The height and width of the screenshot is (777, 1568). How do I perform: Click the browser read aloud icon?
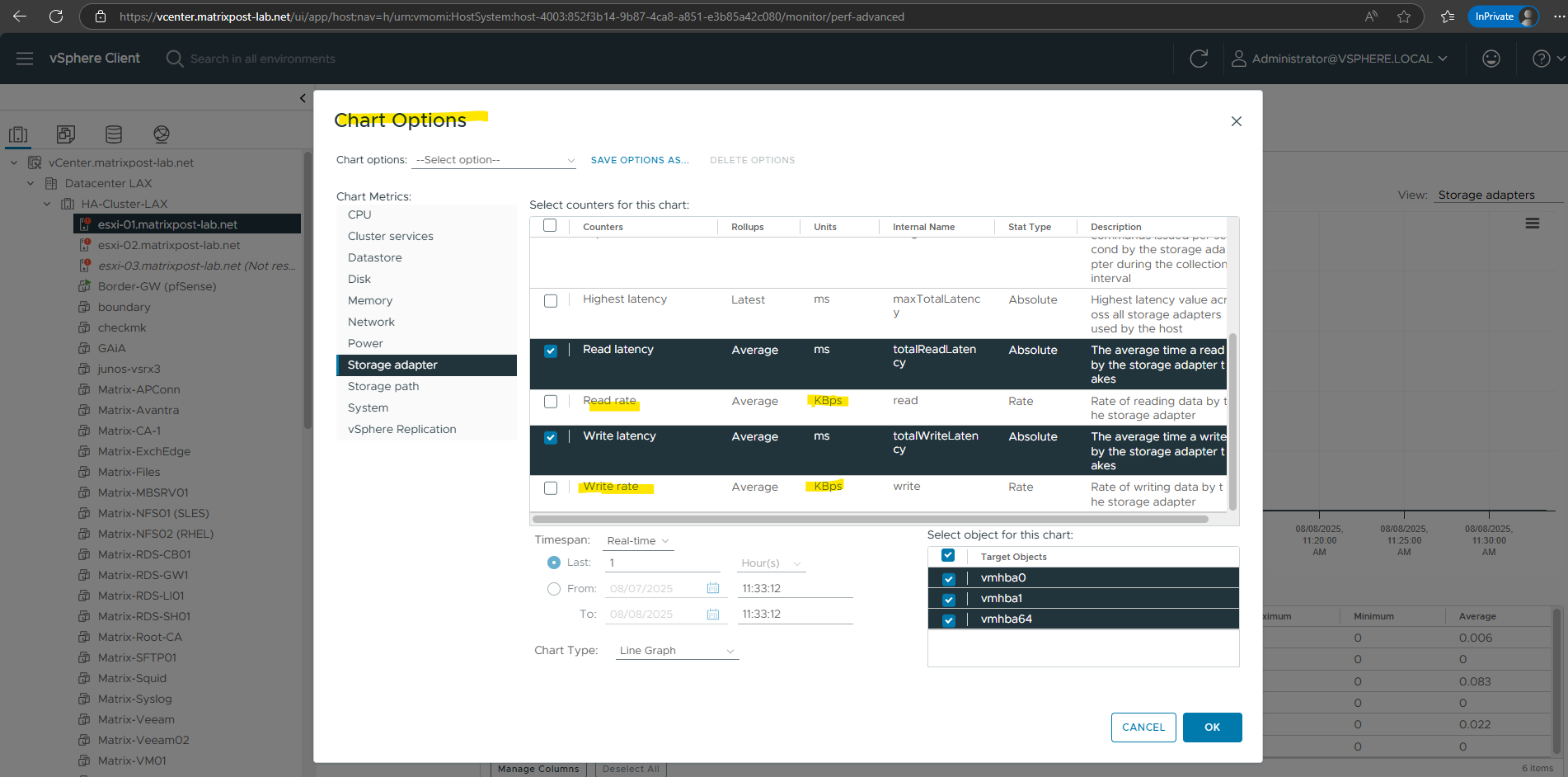click(1371, 16)
